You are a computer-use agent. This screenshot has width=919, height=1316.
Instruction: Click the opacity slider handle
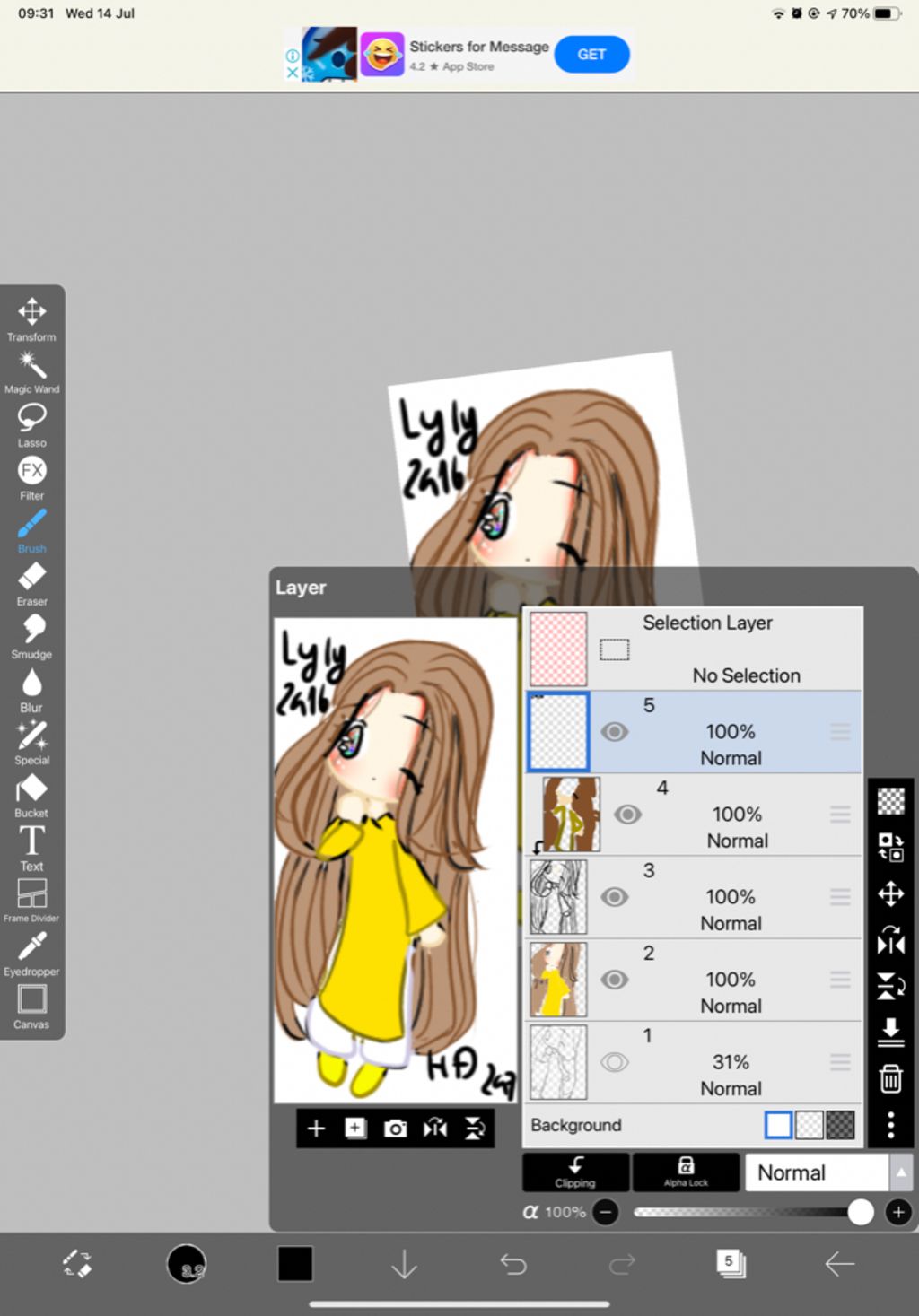pyautogui.click(x=861, y=1213)
